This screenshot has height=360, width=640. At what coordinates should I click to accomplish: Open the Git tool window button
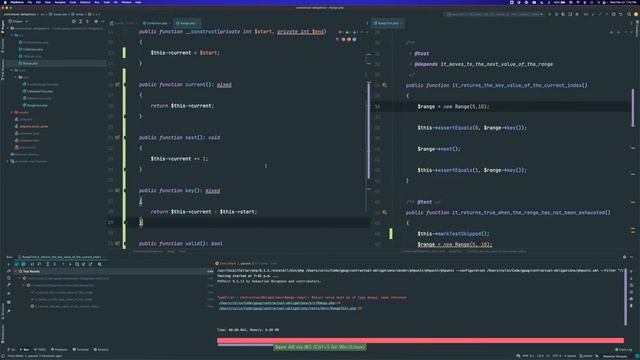[x=11, y=349]
